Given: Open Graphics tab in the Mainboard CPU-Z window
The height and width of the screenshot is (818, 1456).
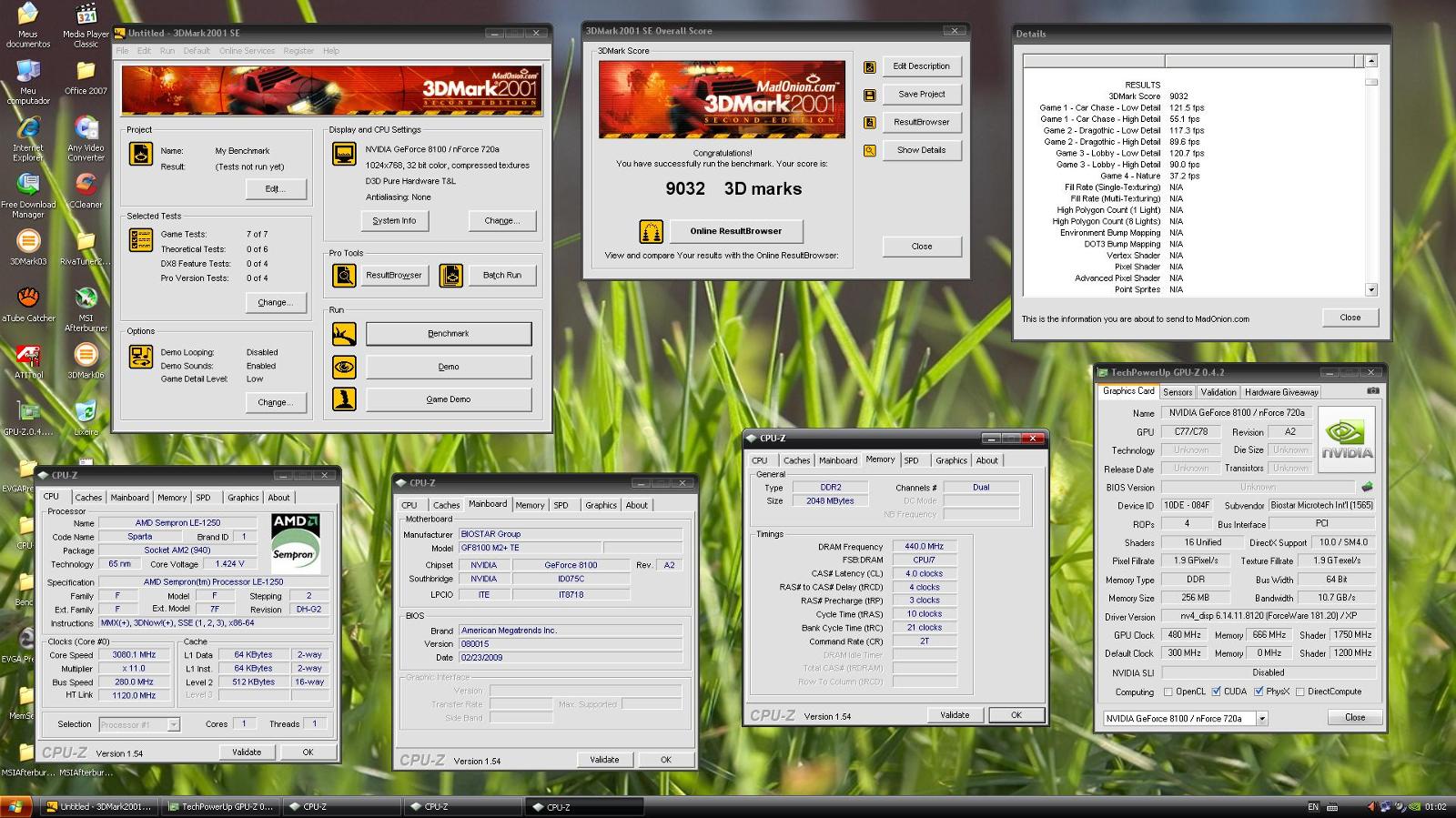Looking at the screenshot, I should (x=602, y=505).
